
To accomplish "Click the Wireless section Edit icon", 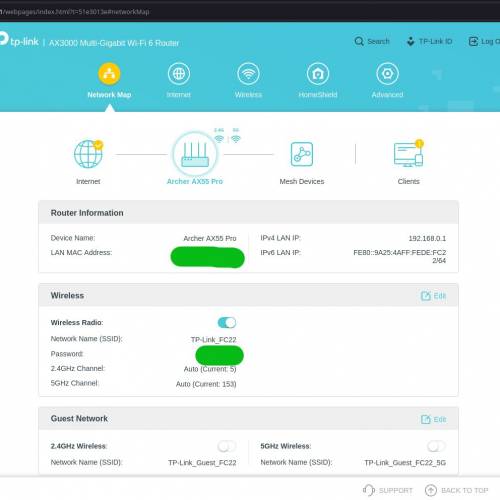I will (x=426, y=296).
